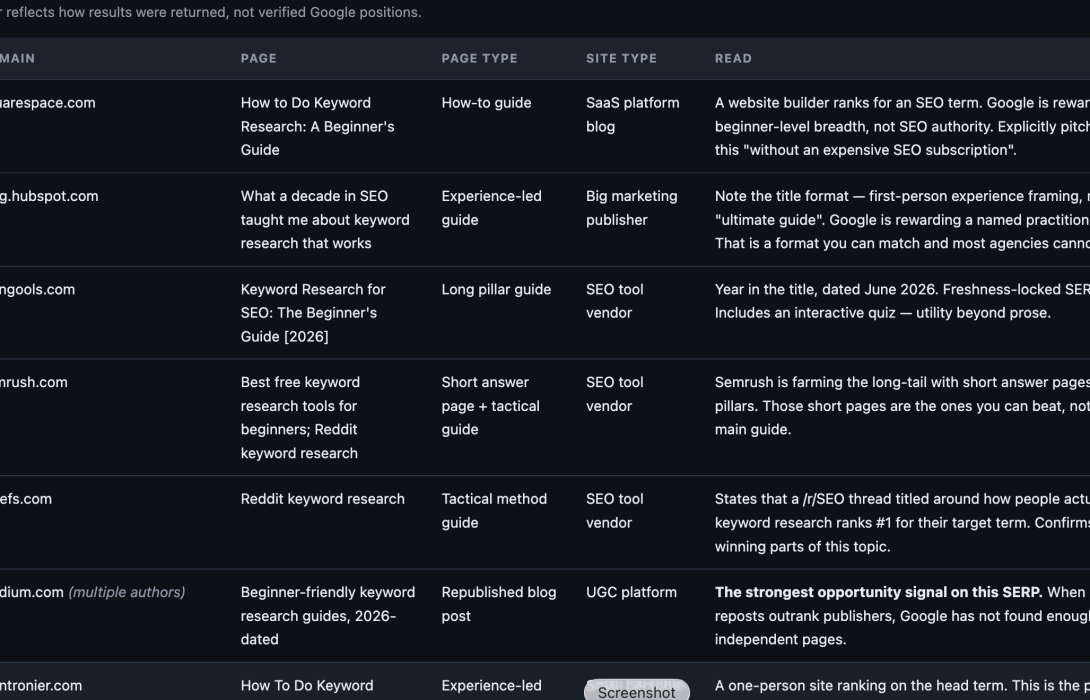This screenshot has width=1090, height=700.
Task: Click the 'Big marketing publisher' site type
Action: 632,208
